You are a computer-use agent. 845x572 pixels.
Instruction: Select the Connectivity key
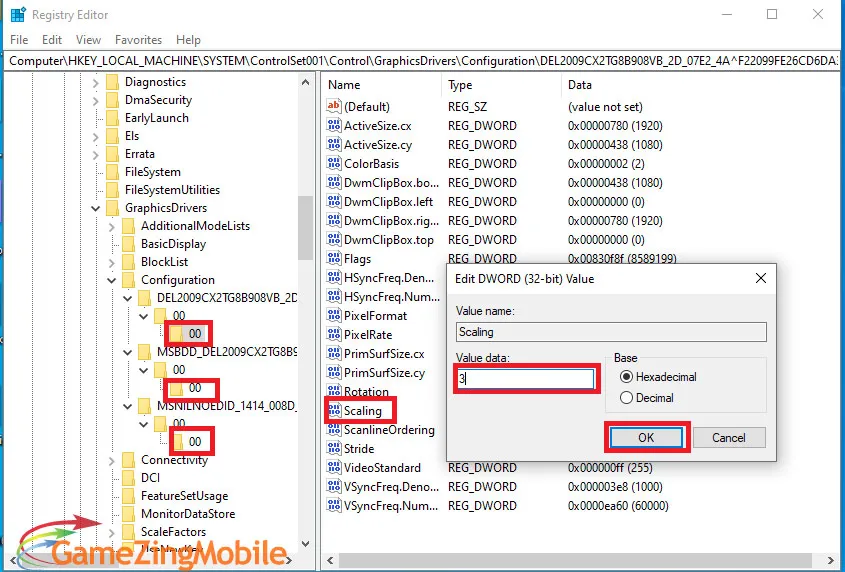pos(174,460)
